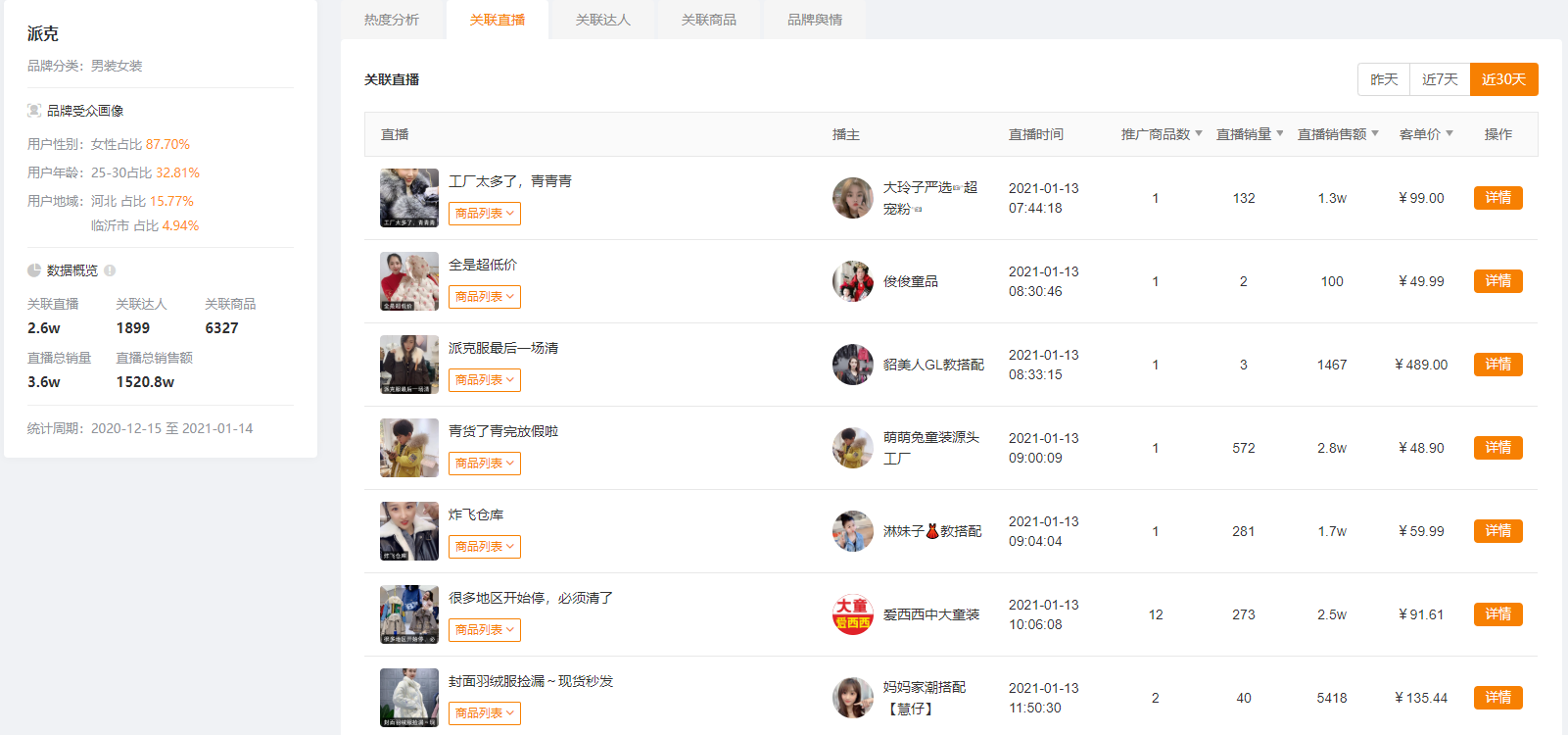Switch to the 热度分析 tab
1568x735 pixels.
[392, 20]
